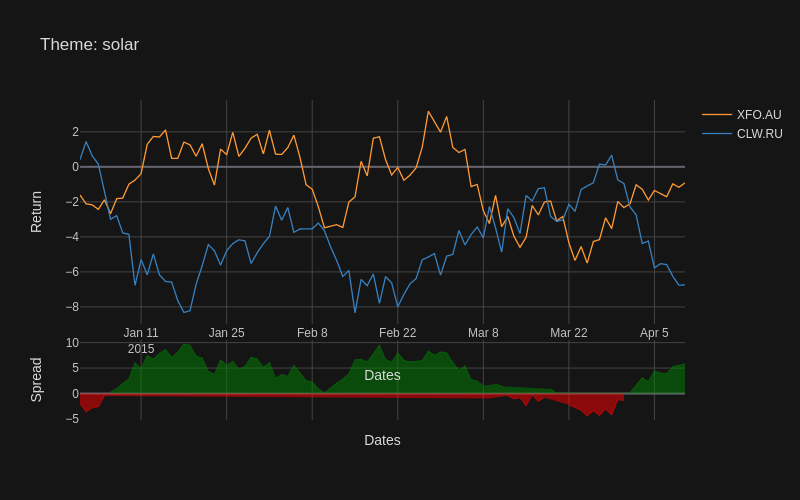
Task: Click the green spread peak near Feb 19
Action: [x=379, y=347]
